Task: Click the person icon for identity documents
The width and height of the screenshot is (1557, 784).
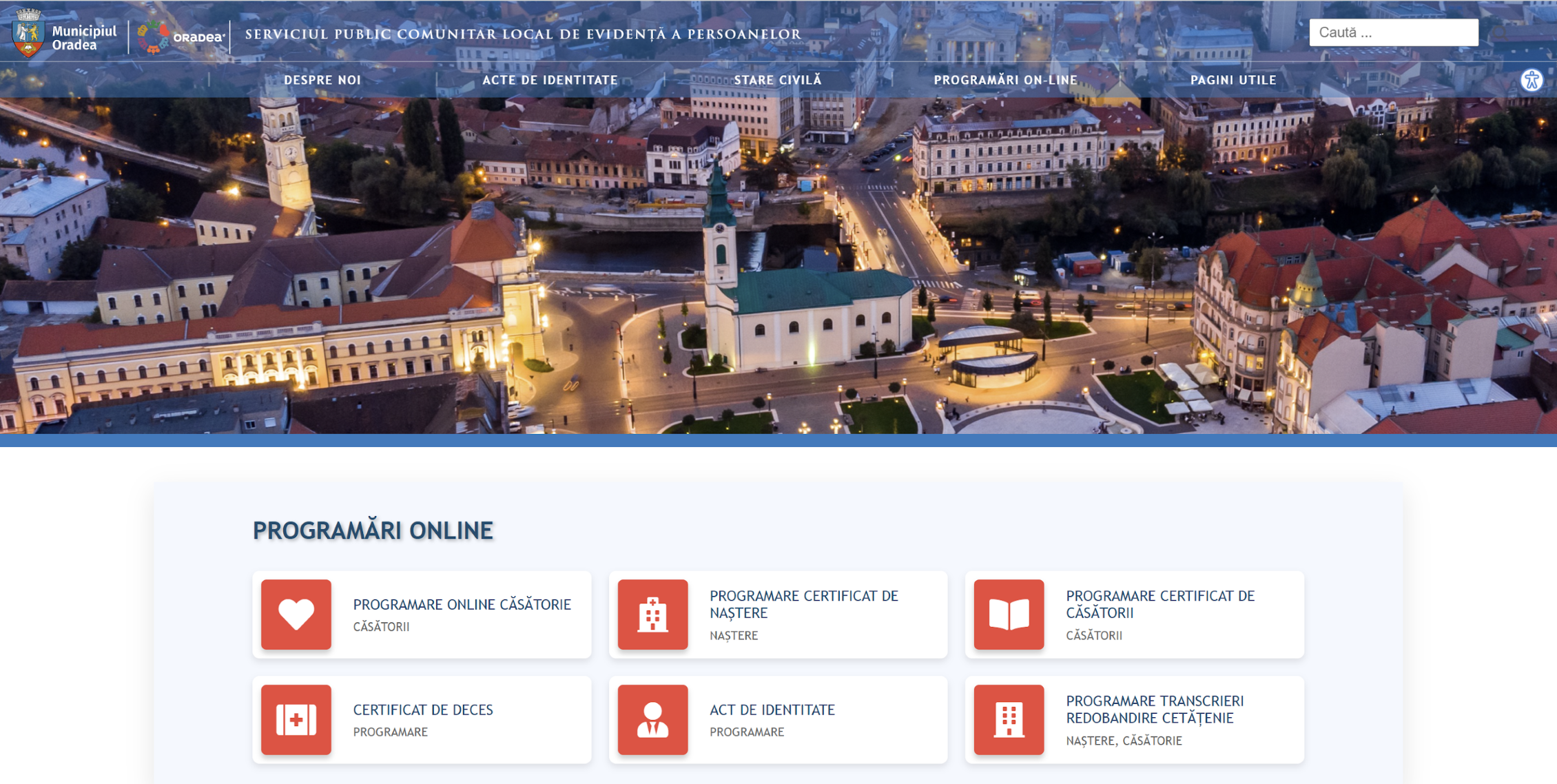Action: (652, 720)
